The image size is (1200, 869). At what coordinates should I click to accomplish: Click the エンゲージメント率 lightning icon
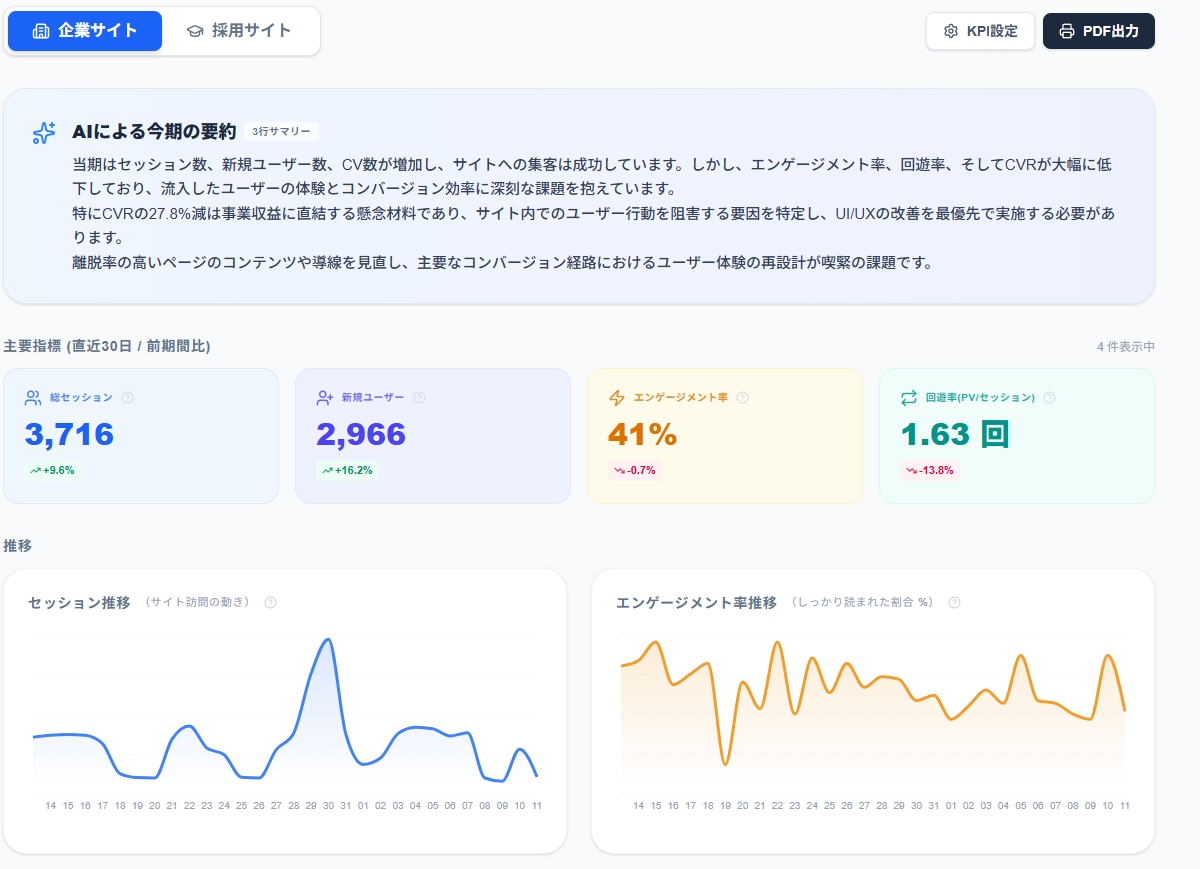click(x=617, y=398)
